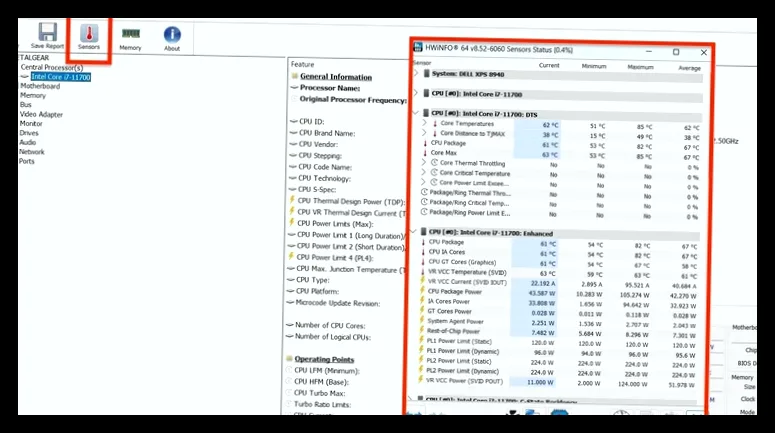Select the CPU Platform: row
775x433 pixels.
tap(317, 291)
